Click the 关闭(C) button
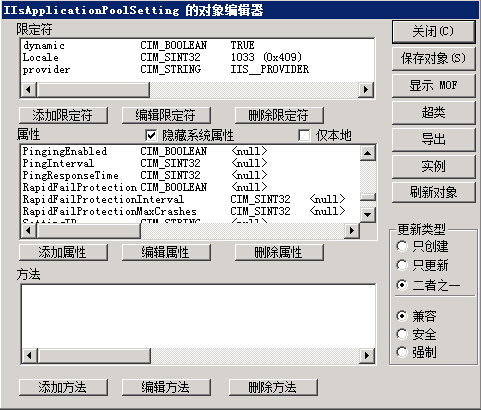This screenshot has height=410, width=481. click(433, 32)
